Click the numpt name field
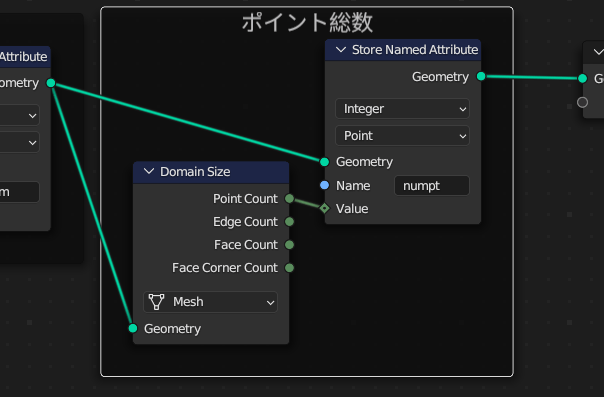Image resolution: width=604 pixels, height=397 pixels. tap(432, 186)
